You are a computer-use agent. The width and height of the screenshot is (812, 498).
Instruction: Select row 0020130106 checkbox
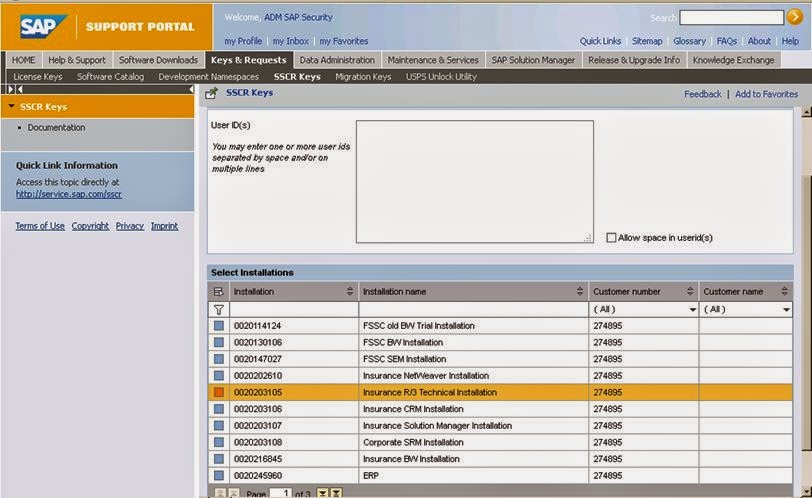(x=219, y=342)
